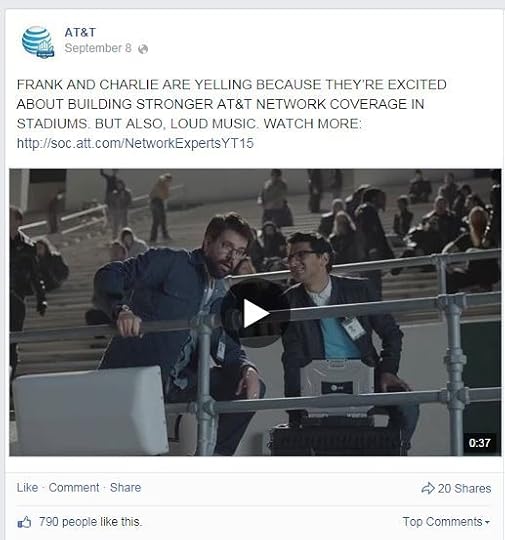Open the September 8 post timestamp
505x540 pixels.
98,48
